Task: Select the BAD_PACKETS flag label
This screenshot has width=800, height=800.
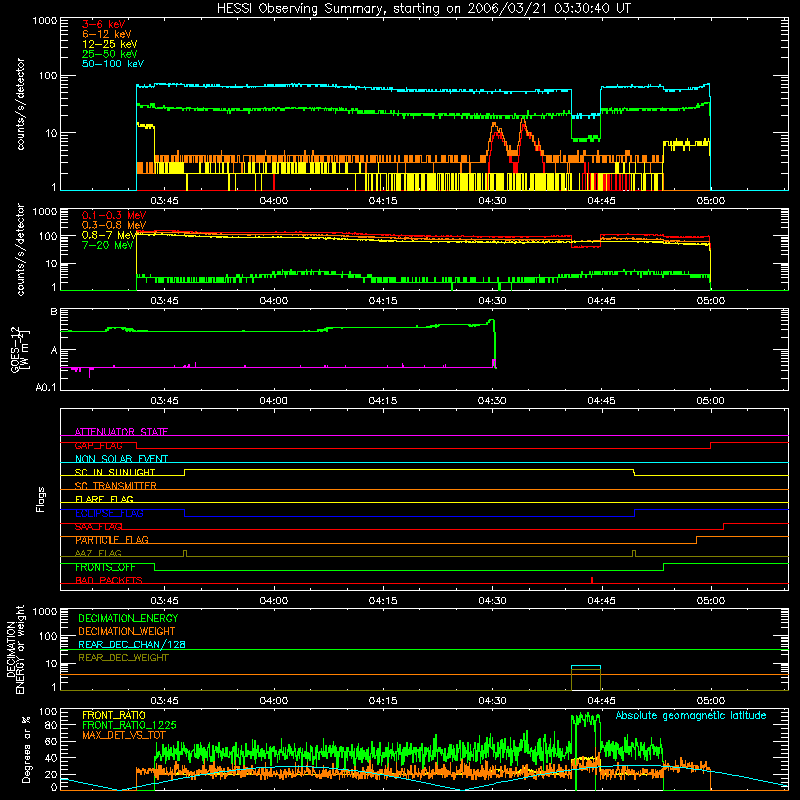Action: [x=109, y=580]
